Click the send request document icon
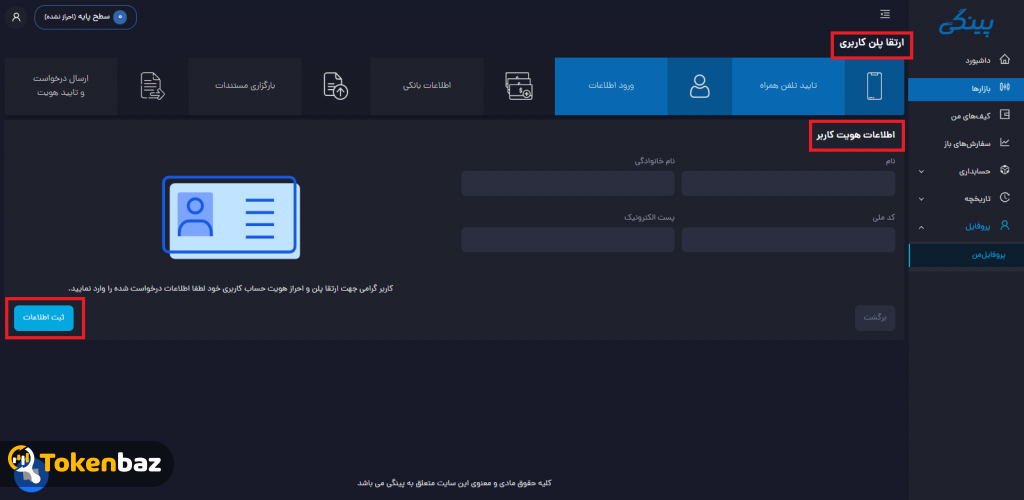The width and height of the screenshot is (1024, 500). click(x=153, y=86)
